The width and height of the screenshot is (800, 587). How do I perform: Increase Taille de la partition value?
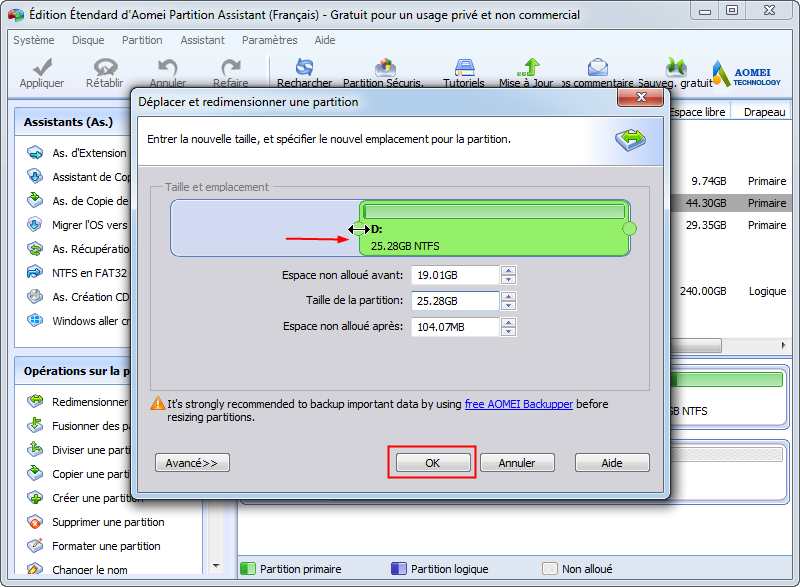(x=508, y=296)
